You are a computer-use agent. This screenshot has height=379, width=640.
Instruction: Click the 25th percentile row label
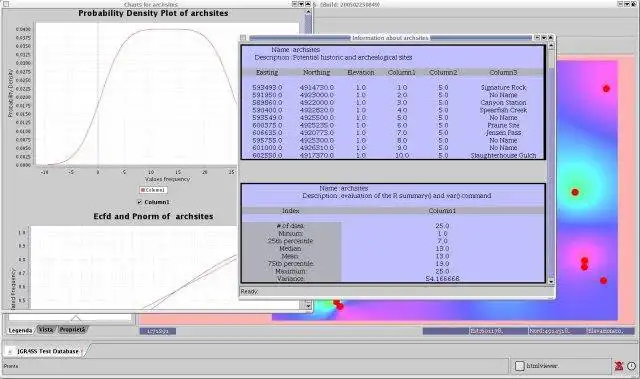290,241
